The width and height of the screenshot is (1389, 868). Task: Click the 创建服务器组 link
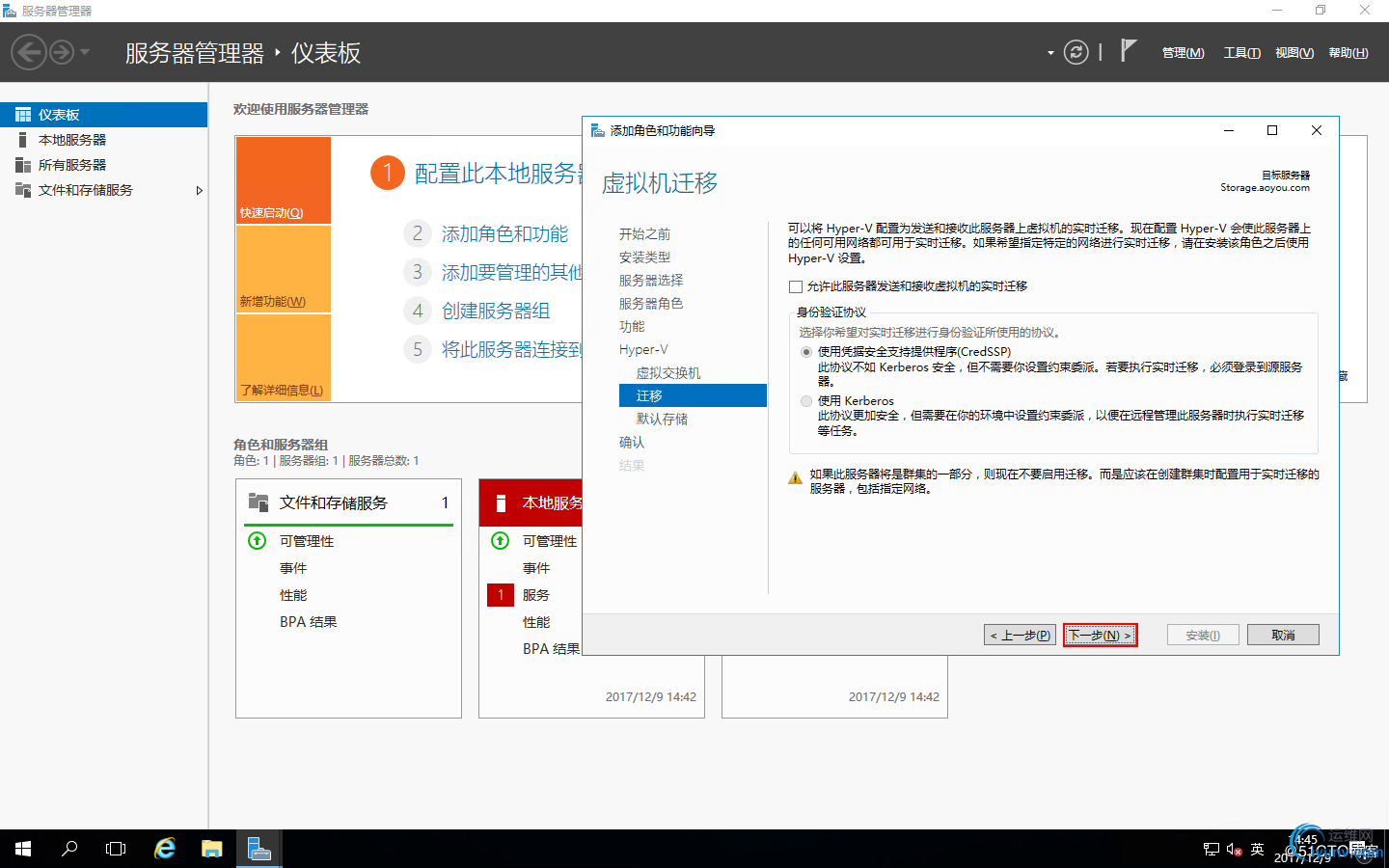coord(496,311)
